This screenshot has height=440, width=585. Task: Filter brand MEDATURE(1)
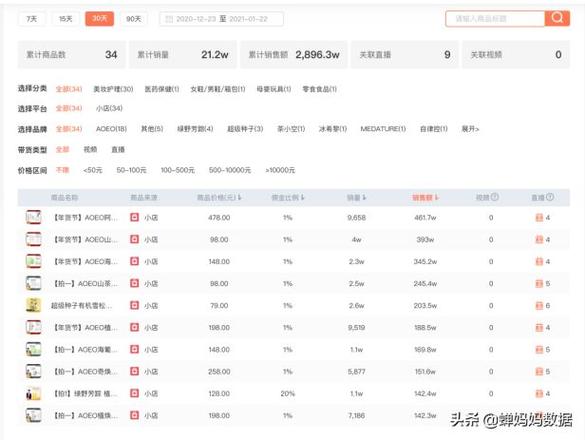[x=383, y=129]
